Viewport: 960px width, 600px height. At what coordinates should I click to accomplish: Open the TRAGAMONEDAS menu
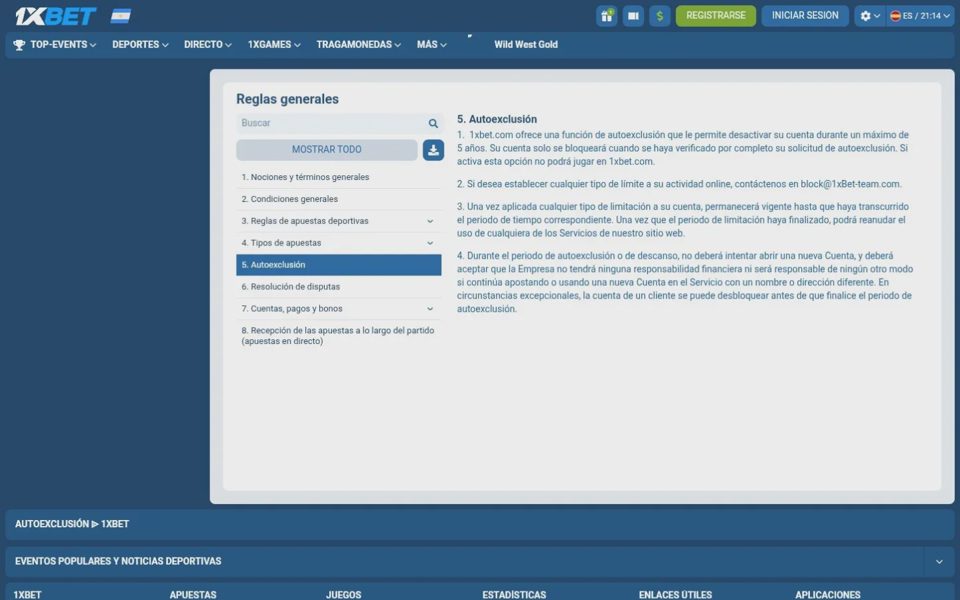pyautogui.click(x=358, y=45)
